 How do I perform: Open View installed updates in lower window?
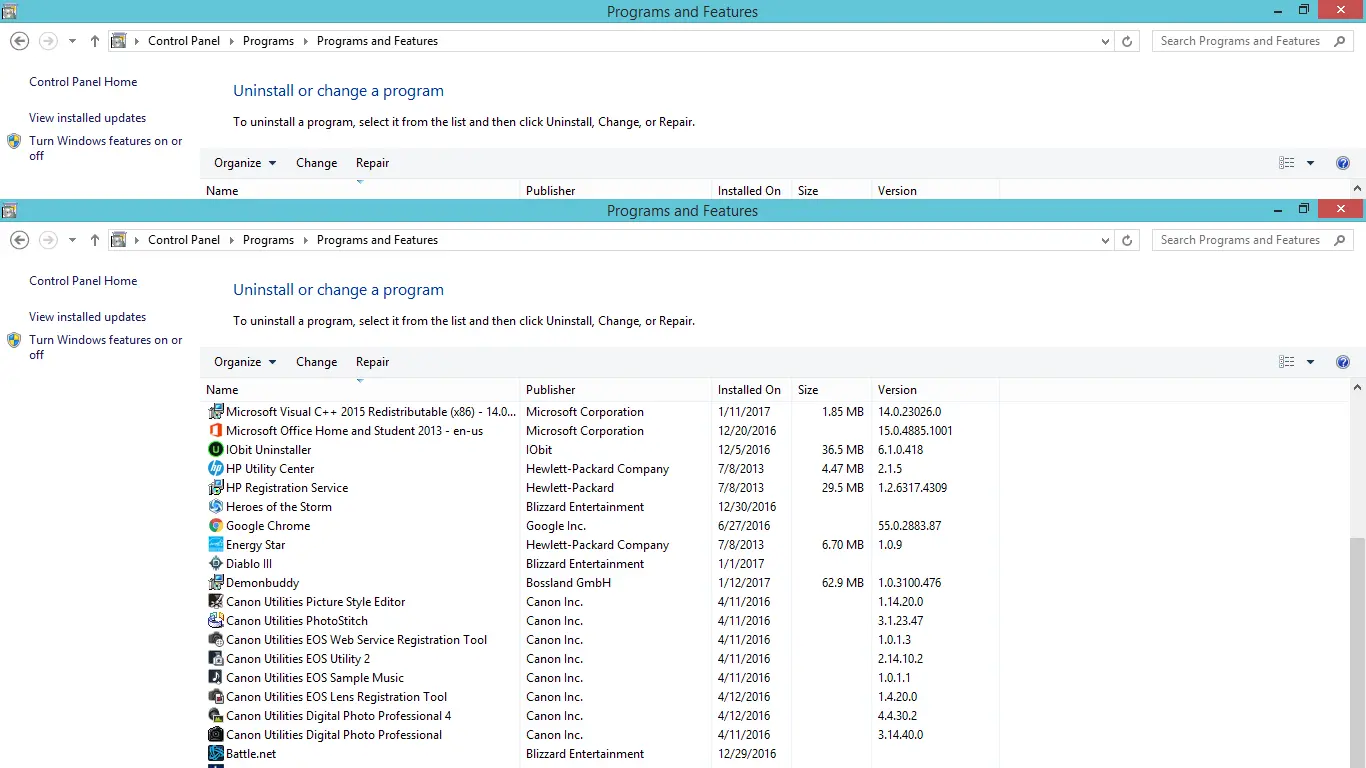[87, 317]
